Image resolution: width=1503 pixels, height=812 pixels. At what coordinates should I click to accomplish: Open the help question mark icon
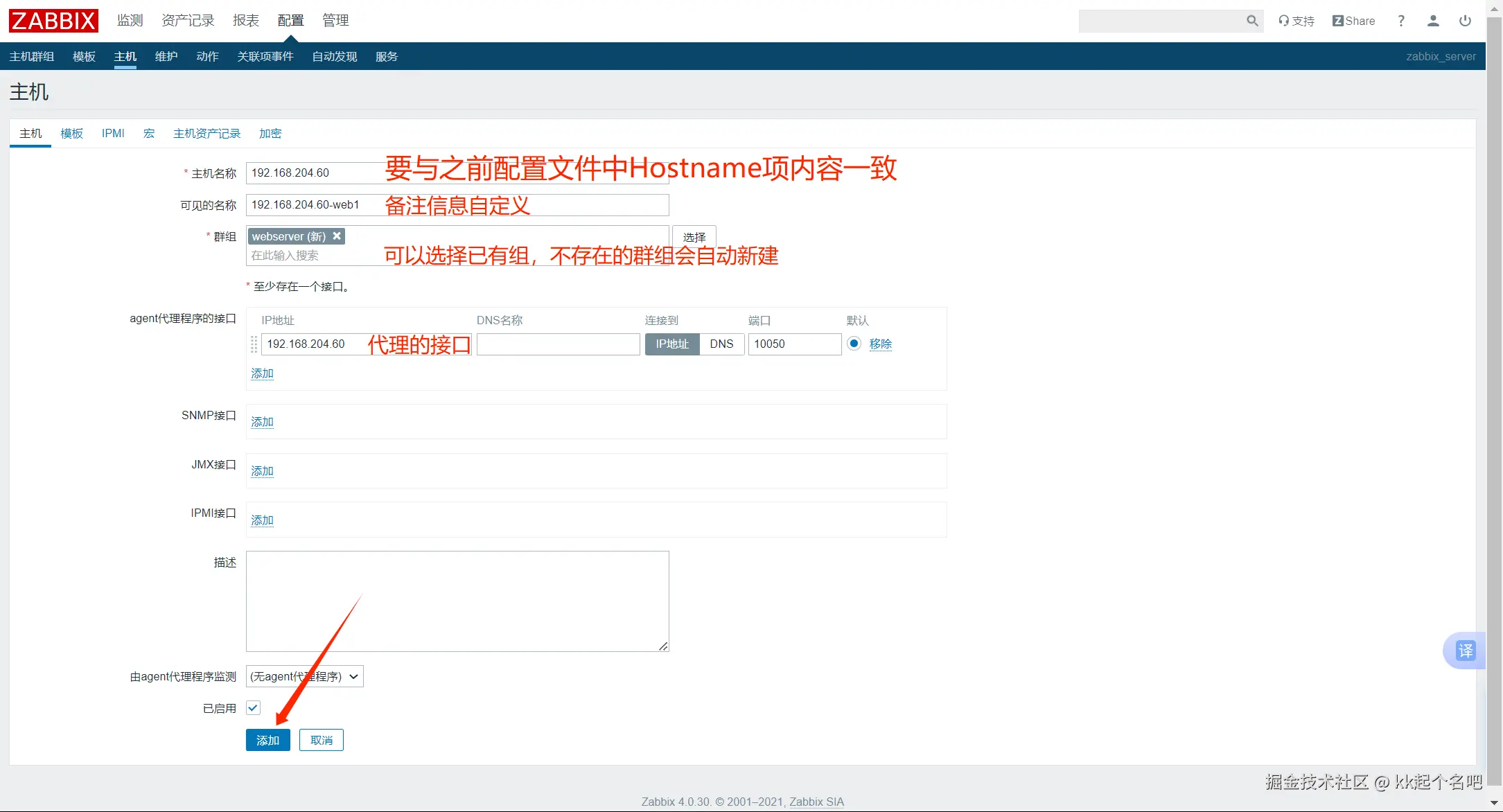tap(1401, 21)
